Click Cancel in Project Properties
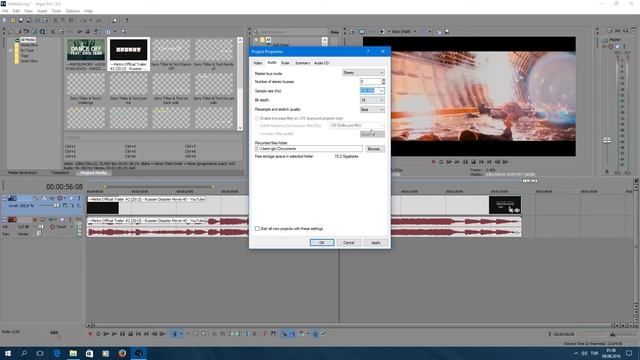The width and height of the screenshot is (640, 360). 349,242
